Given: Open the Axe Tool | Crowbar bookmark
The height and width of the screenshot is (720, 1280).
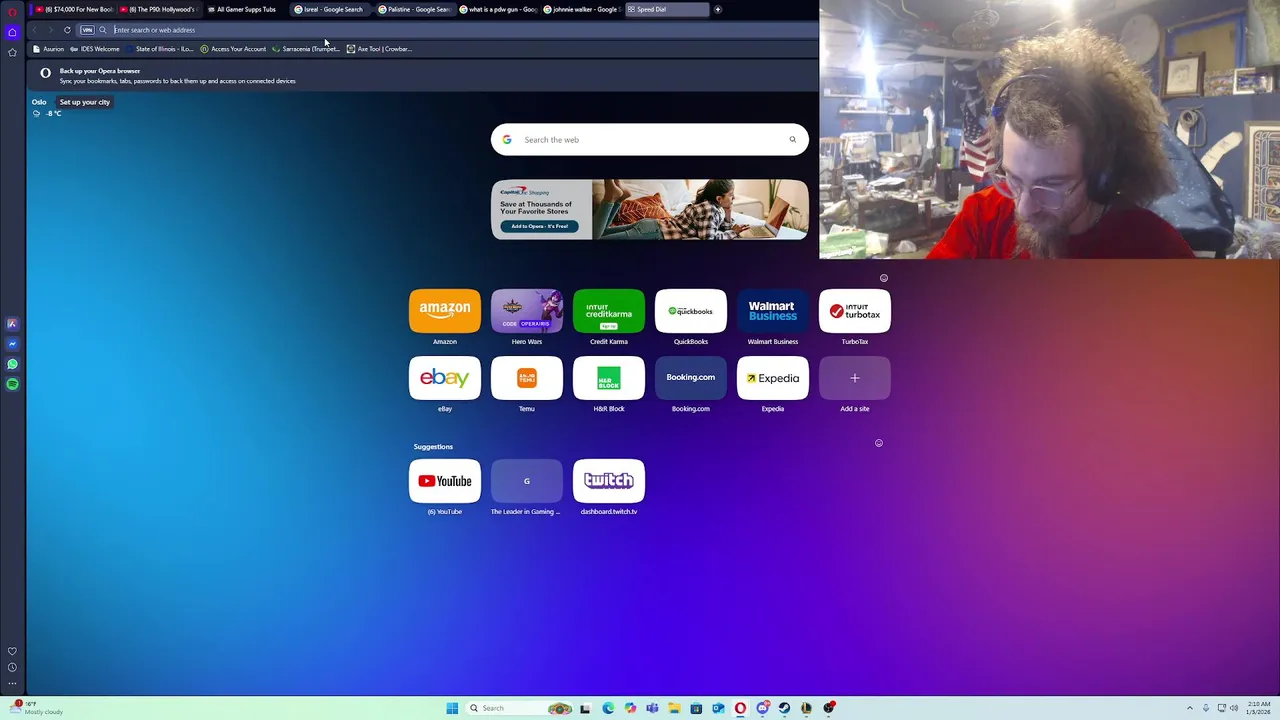Looking at the screenshot, I should pos(379,49).
